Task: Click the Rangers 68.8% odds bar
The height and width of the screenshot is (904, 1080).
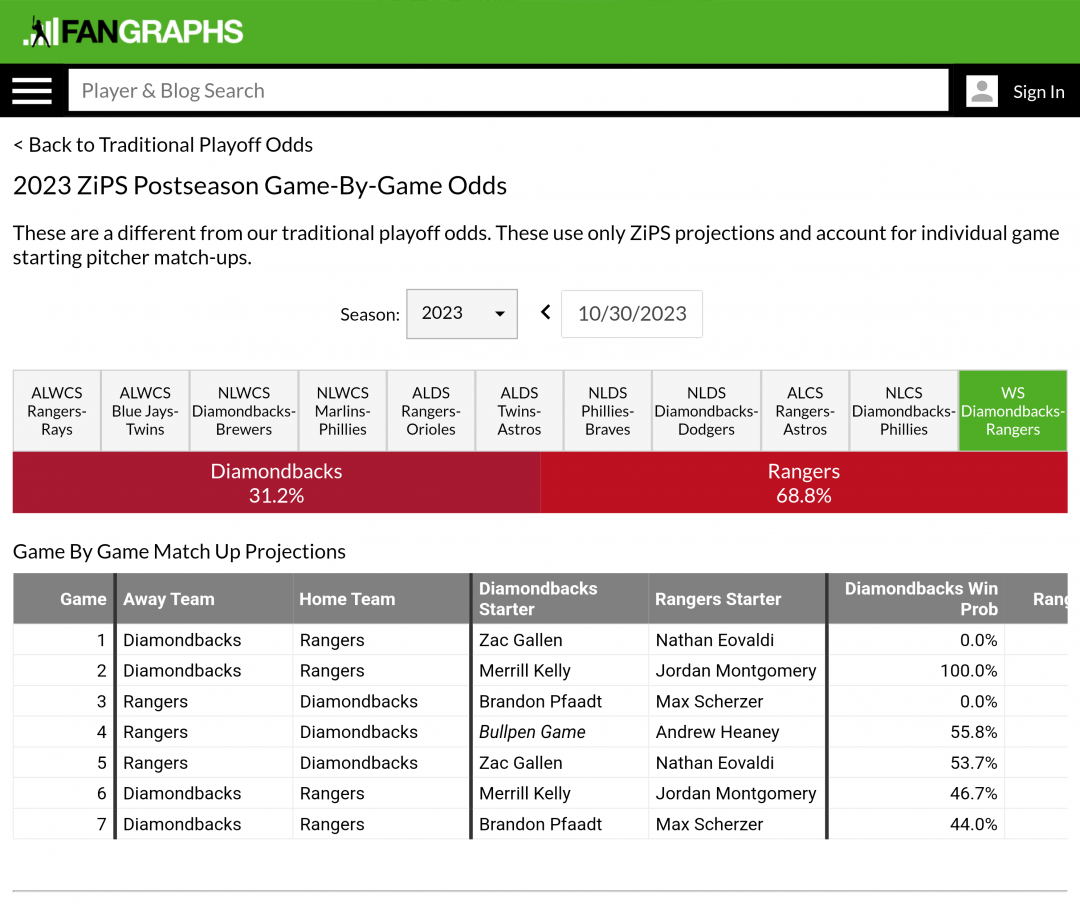Action: point(804,482)
